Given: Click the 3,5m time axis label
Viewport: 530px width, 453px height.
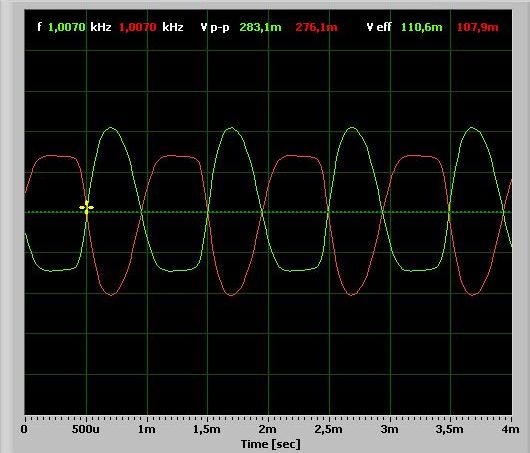Looking at the screenshot, I should coord(450,430).
